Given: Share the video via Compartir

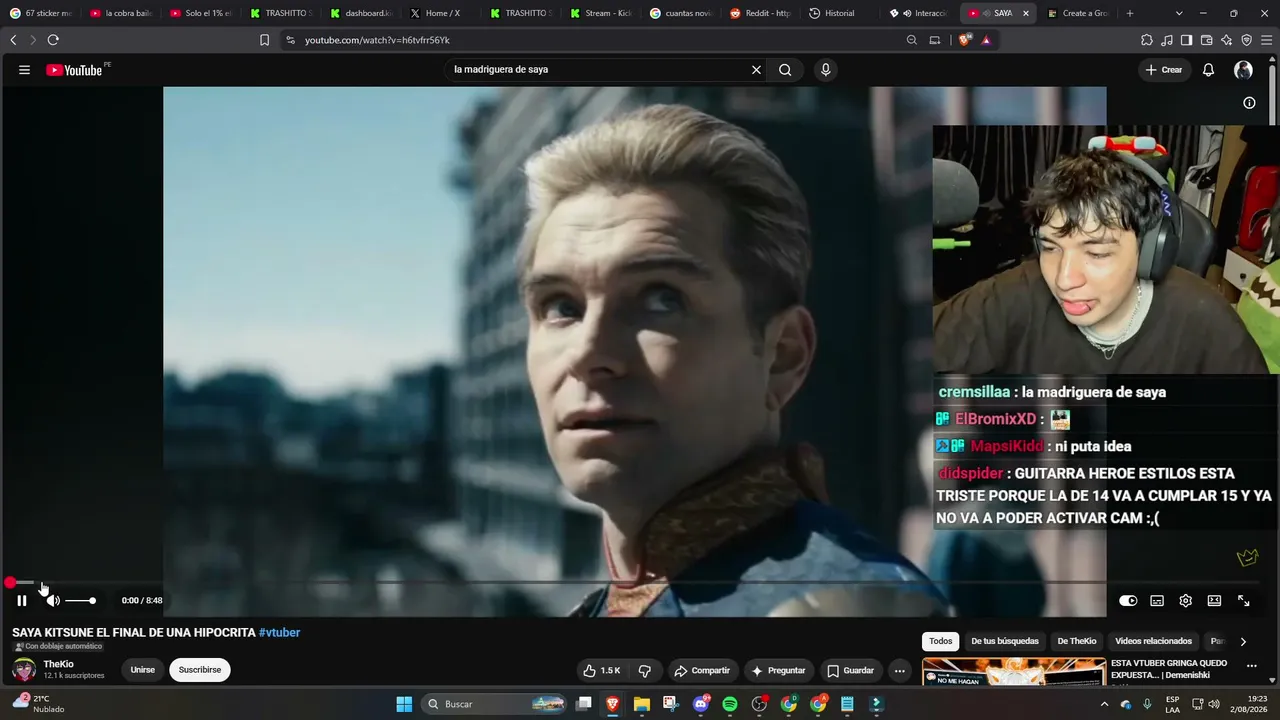Looking at the screenshot, I should [702, 670].
